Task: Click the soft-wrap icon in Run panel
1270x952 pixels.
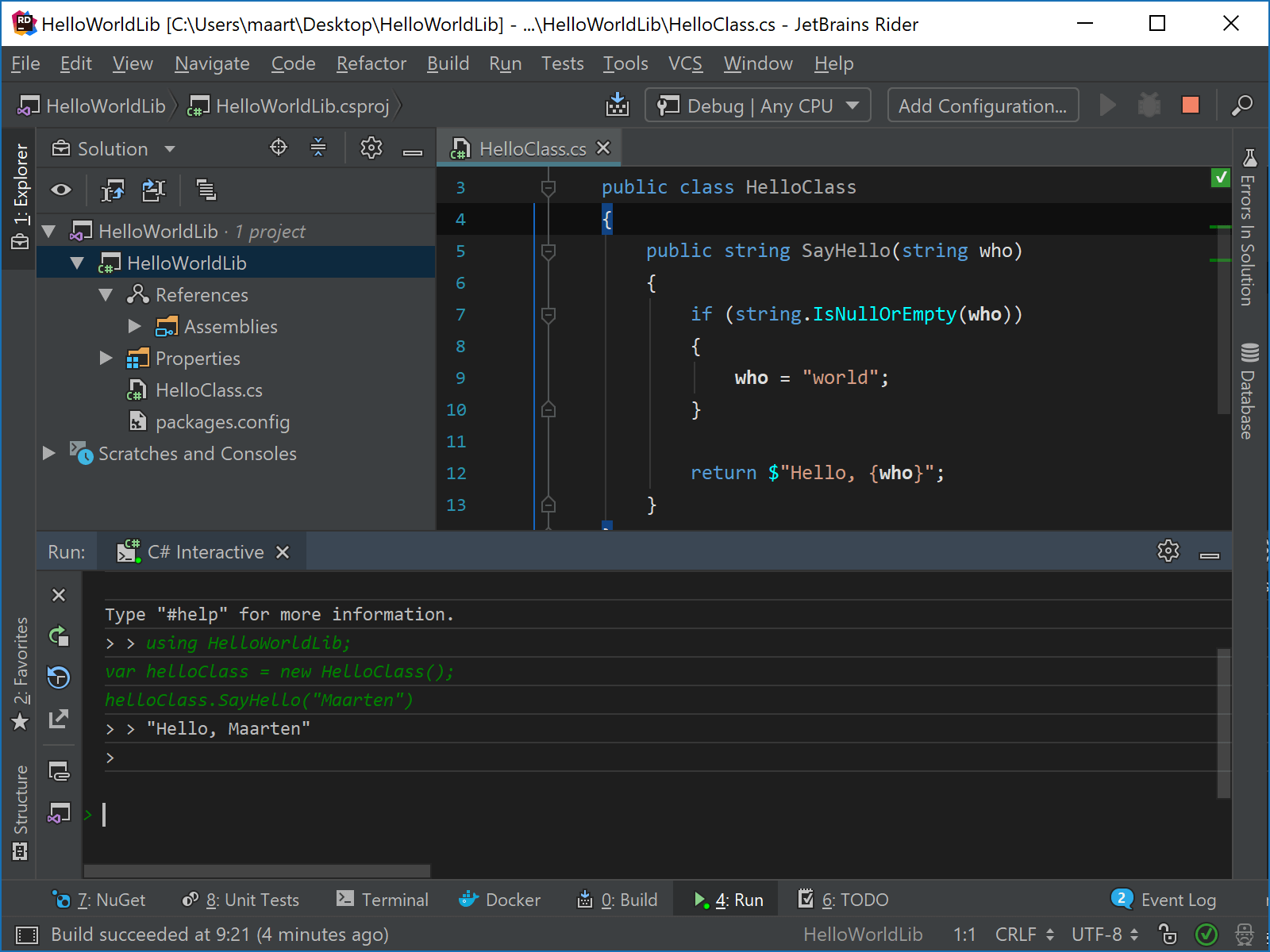Action: pos(59,771)
